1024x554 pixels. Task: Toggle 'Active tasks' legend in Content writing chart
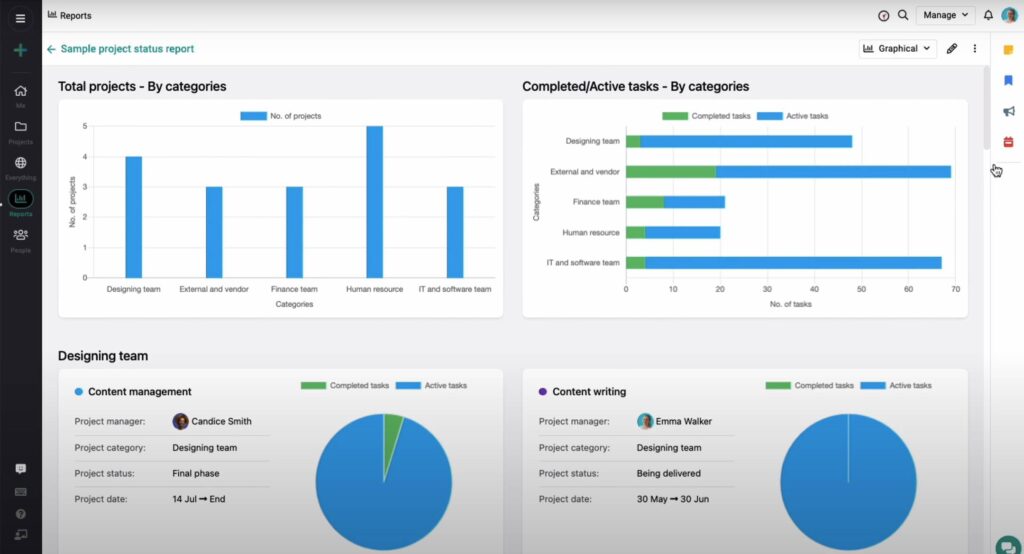point(899,385)
